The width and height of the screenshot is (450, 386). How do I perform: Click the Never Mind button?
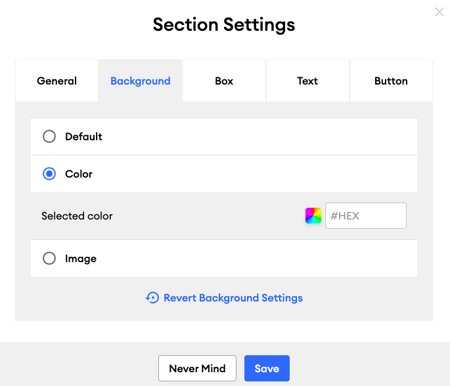(197, 368)
